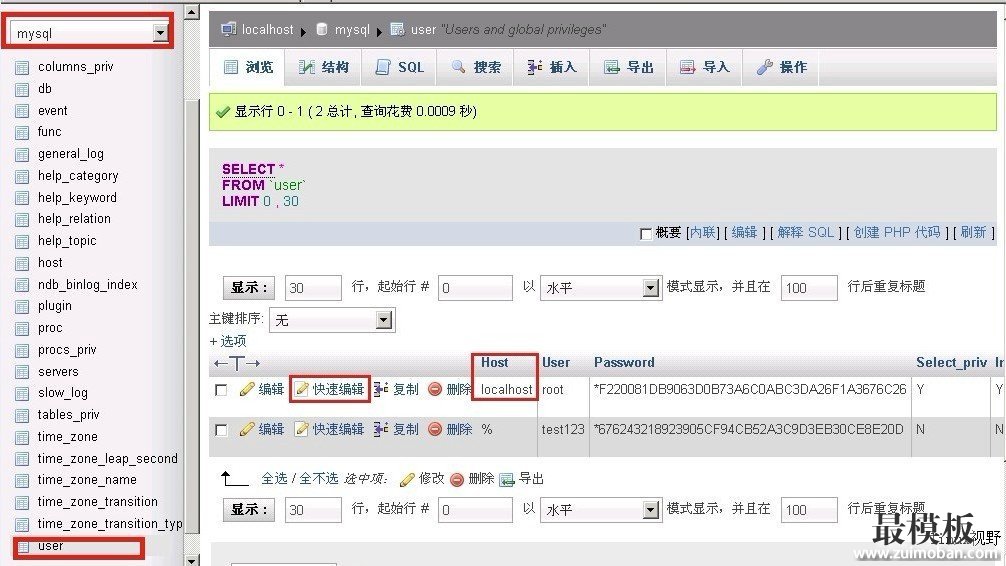The image size is (1006, 566).
Task: Click the 编辑 query link
Action: (744, 232)
